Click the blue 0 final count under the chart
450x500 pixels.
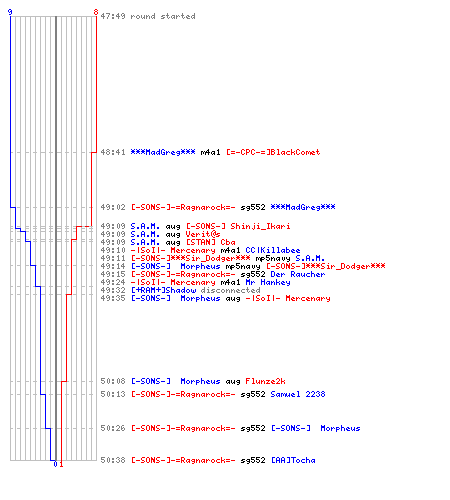click(x=55, y=464)
